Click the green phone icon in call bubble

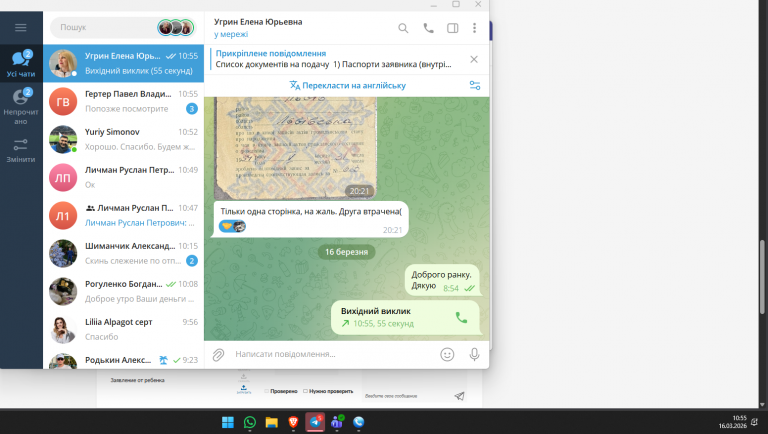[461, 317]
